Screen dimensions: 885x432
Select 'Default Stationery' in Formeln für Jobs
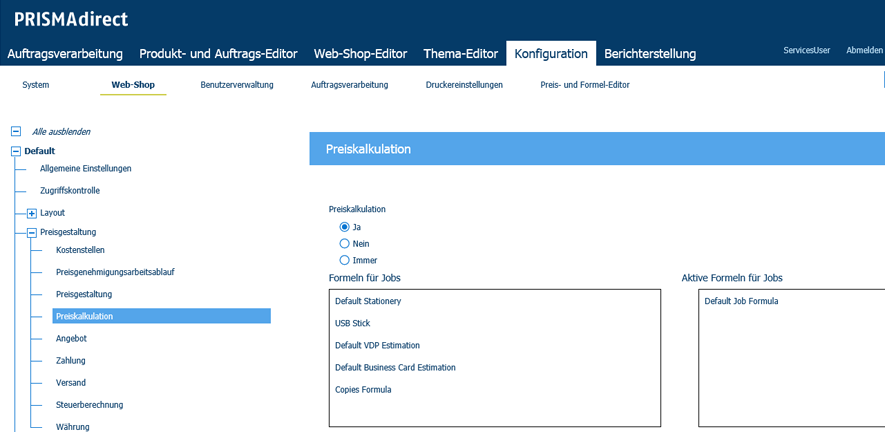[x=368, y=301]
